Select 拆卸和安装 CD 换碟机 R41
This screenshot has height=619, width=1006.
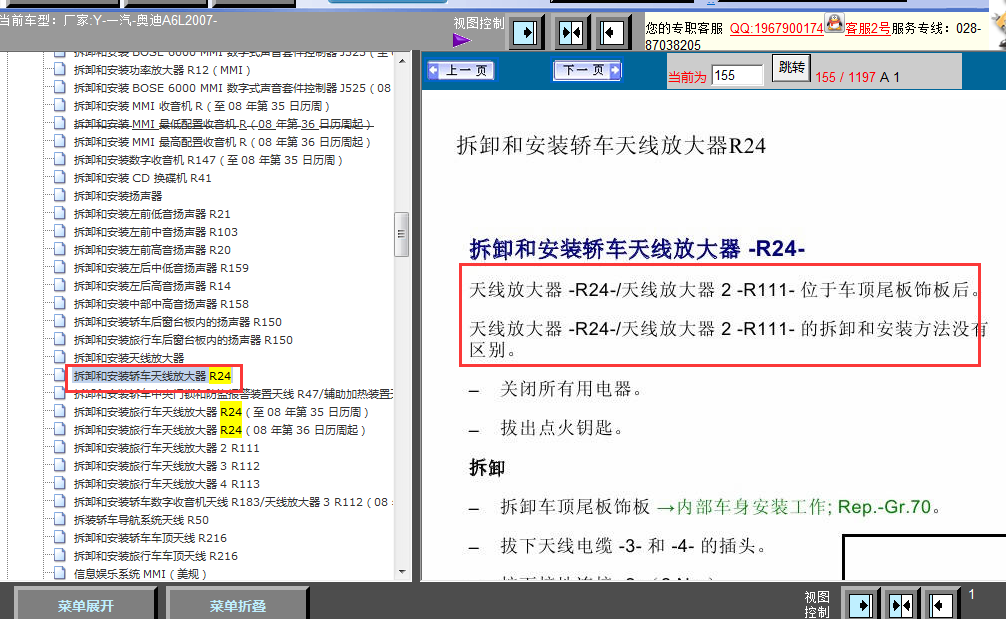142,178
